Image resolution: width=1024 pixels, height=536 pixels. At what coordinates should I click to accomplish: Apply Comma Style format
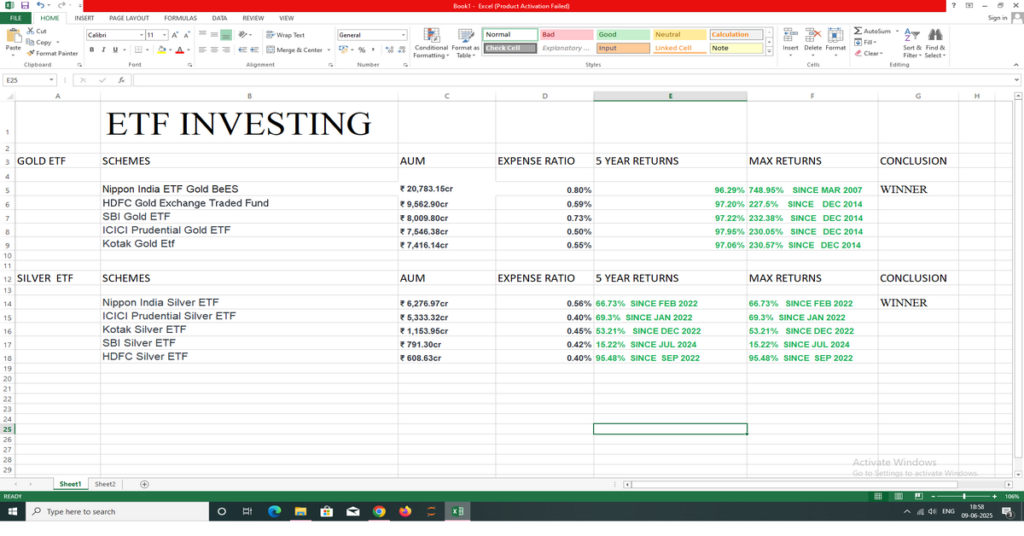point(374,50)
